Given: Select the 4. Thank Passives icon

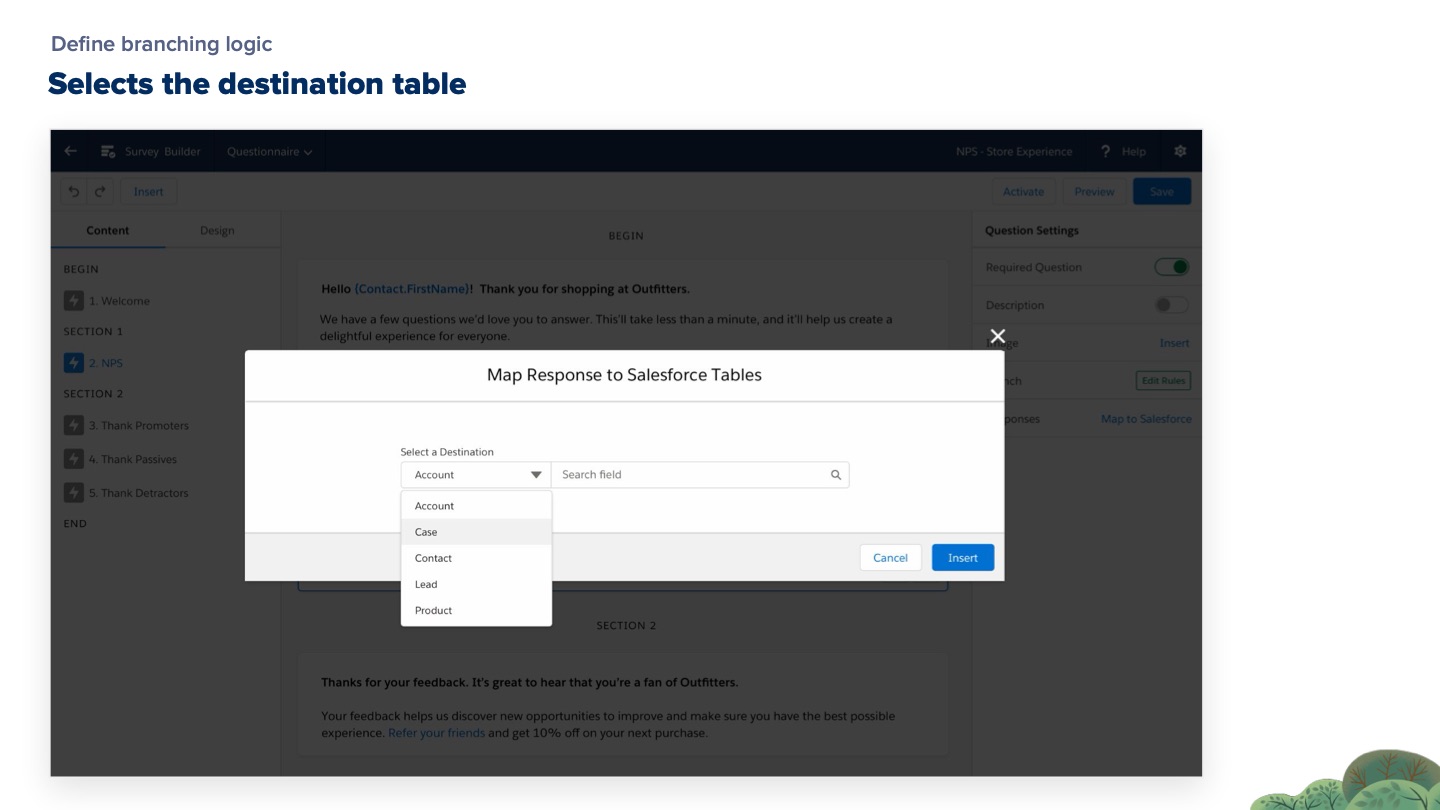Looking at the screenshot, I should [73, 459].
